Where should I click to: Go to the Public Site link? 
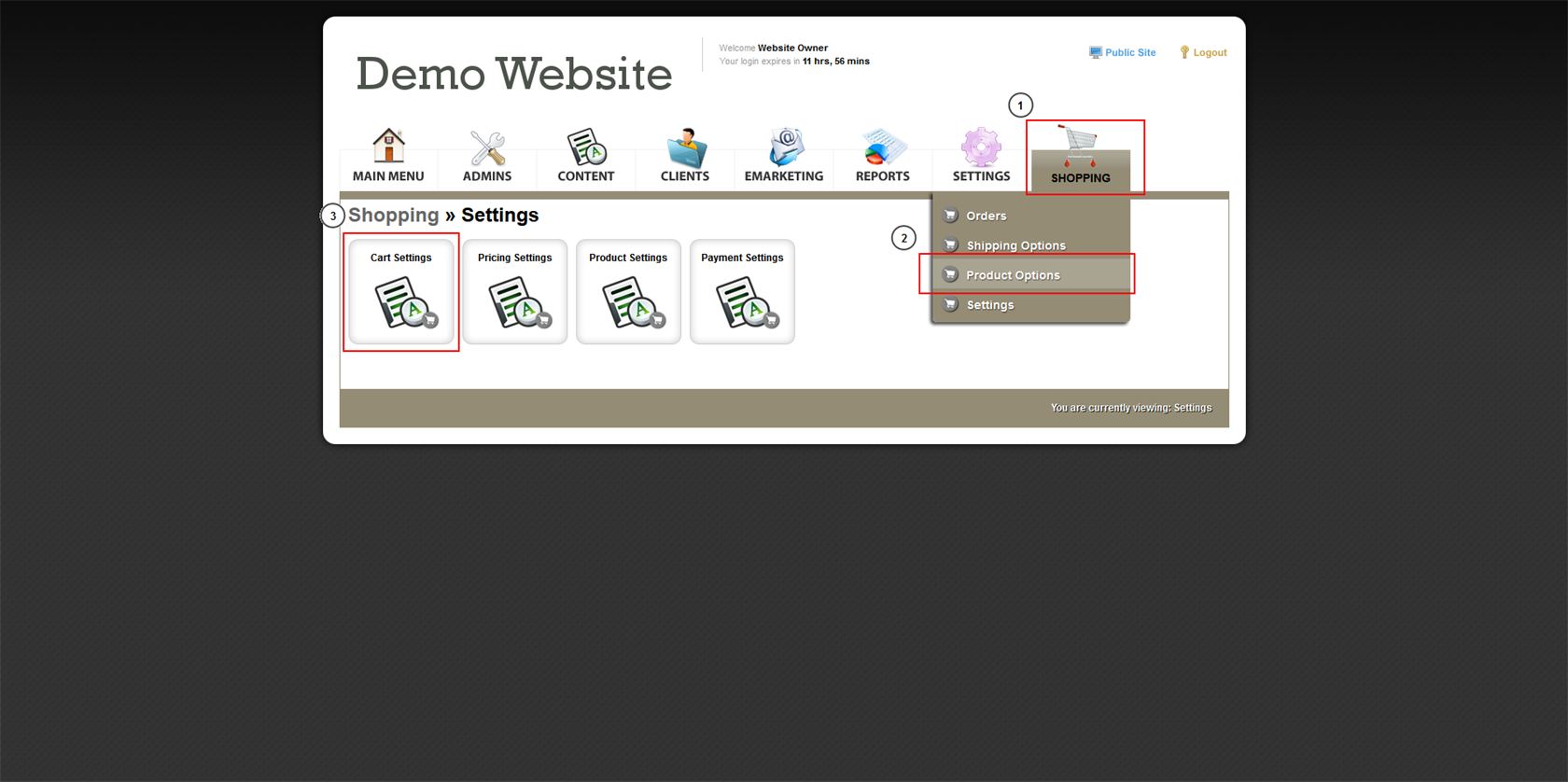point(1129,53)
